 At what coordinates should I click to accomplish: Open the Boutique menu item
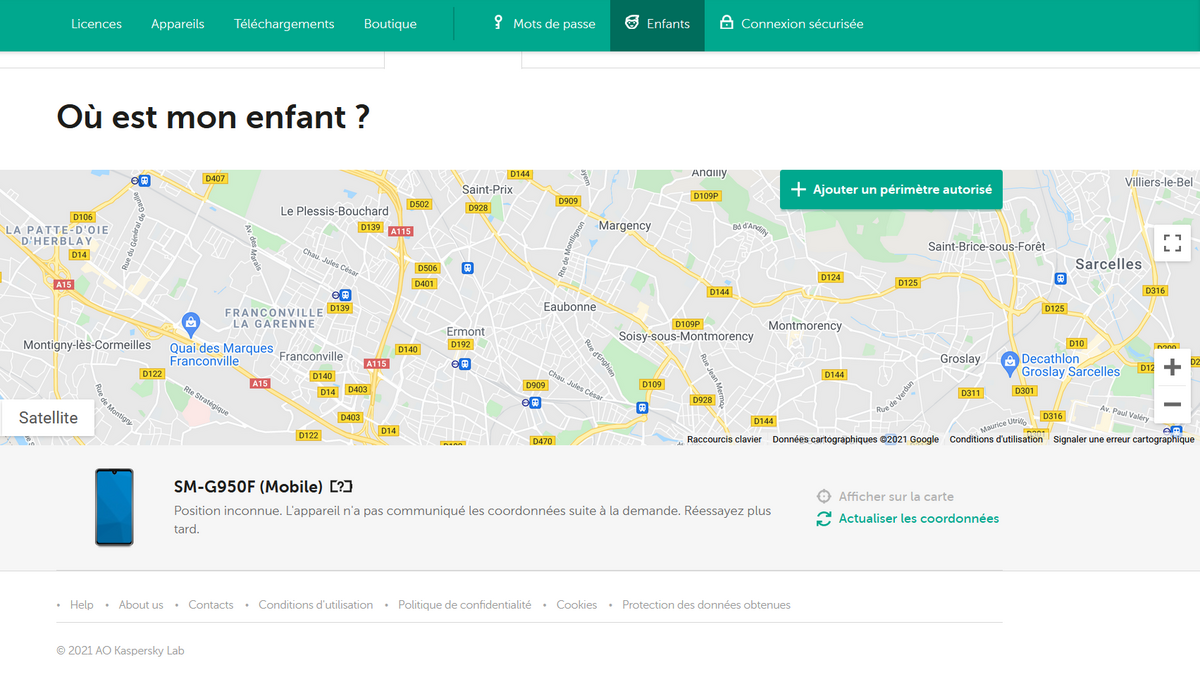coord(390,24)
